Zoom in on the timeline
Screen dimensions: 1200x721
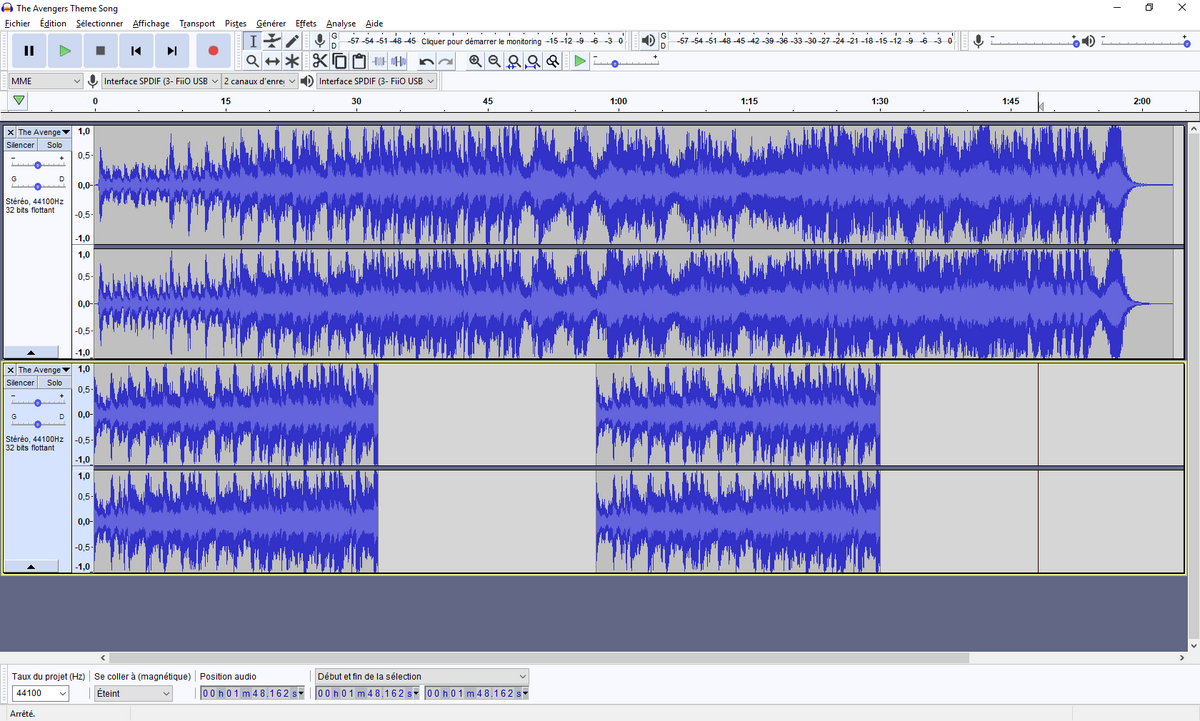[x=475, y=61]
